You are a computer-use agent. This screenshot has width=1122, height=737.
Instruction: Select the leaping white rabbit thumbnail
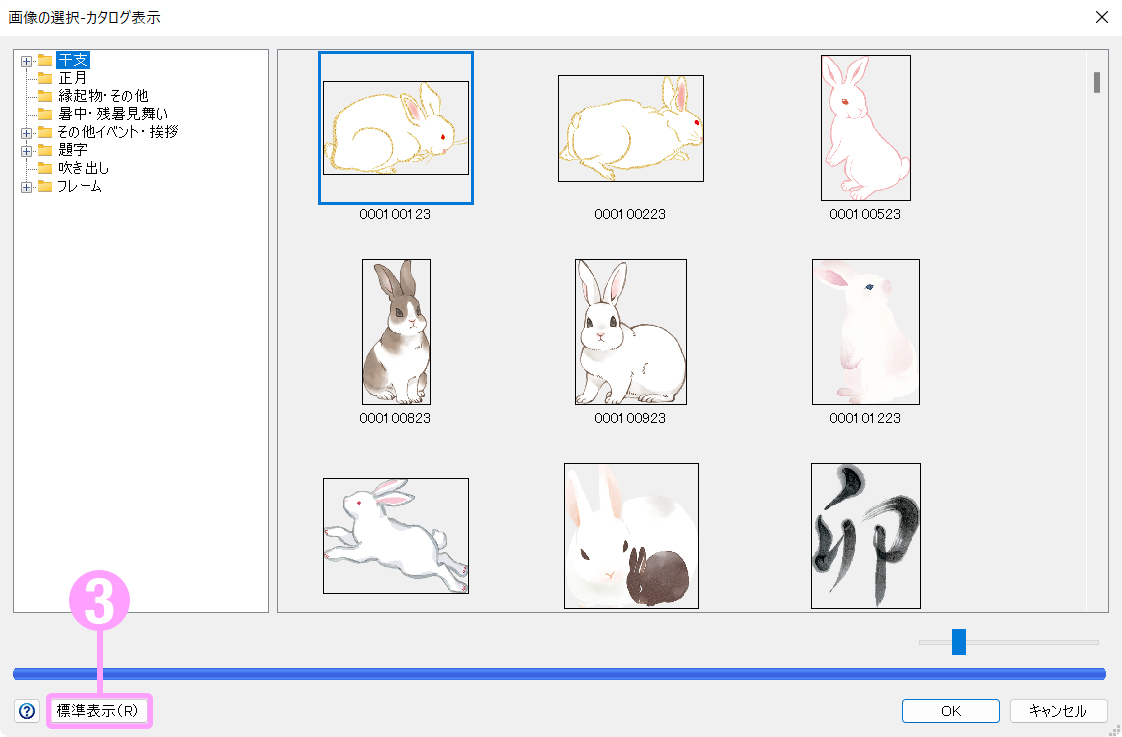tap(396, 535)
